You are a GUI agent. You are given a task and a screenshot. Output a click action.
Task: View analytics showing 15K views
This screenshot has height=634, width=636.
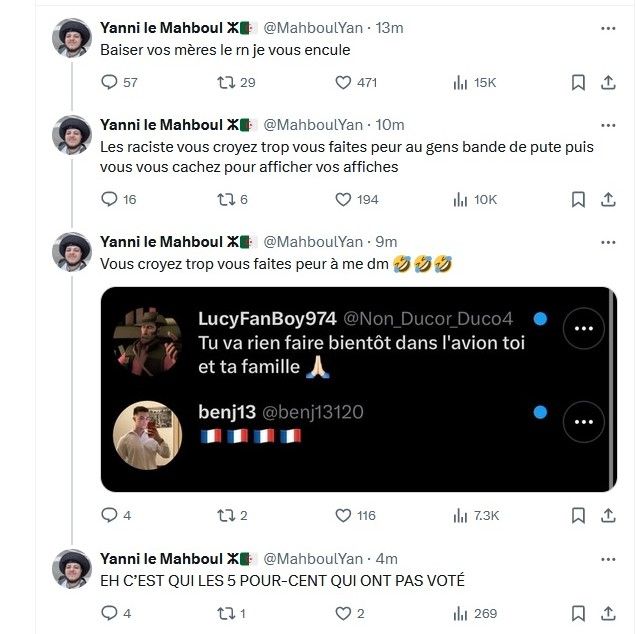[x=460, y=83]
